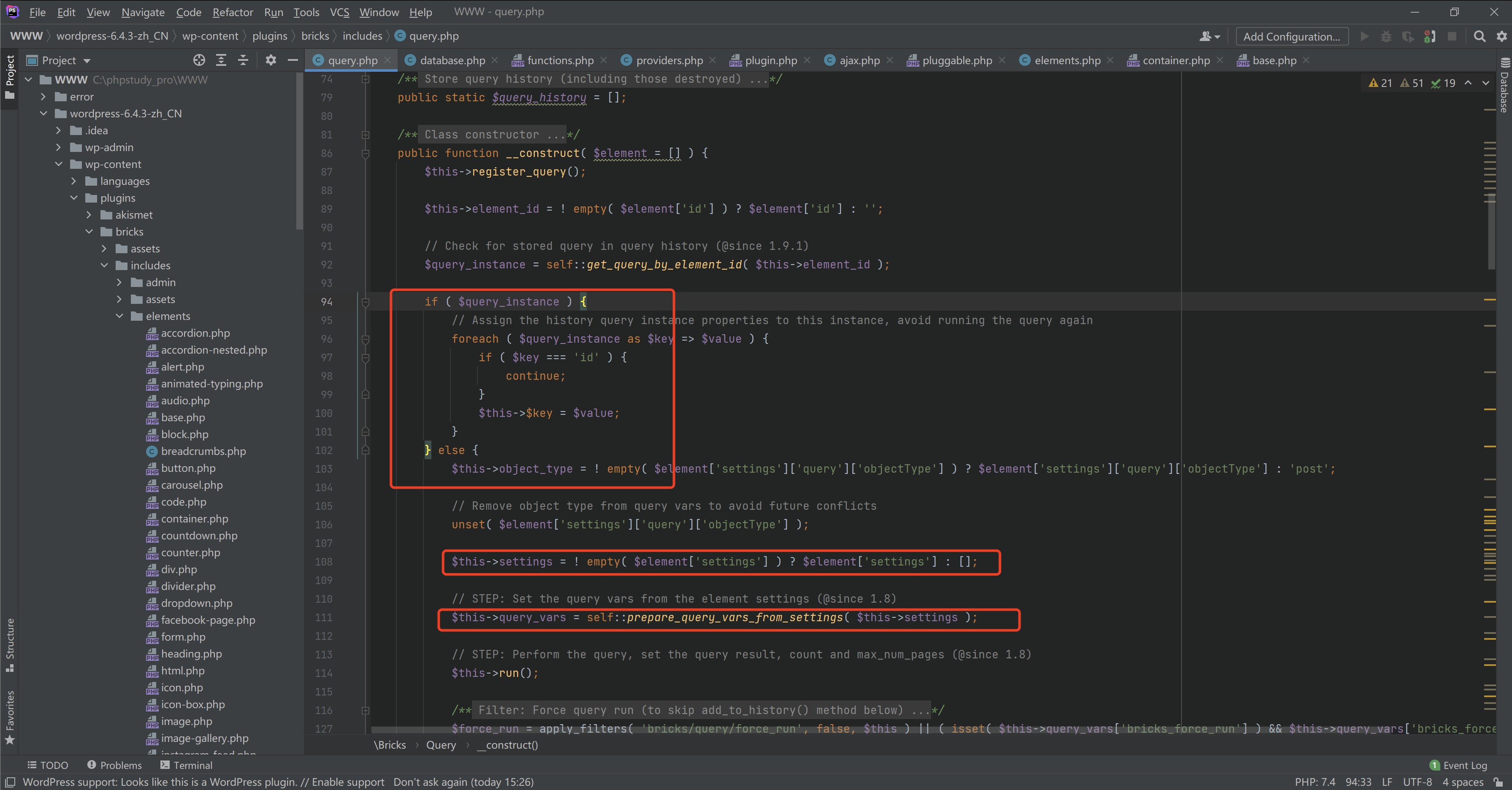The height and width of the screenshot is (790, 1512).
Task: Click fold toggle at line 96 gutter
Action: 365,338
